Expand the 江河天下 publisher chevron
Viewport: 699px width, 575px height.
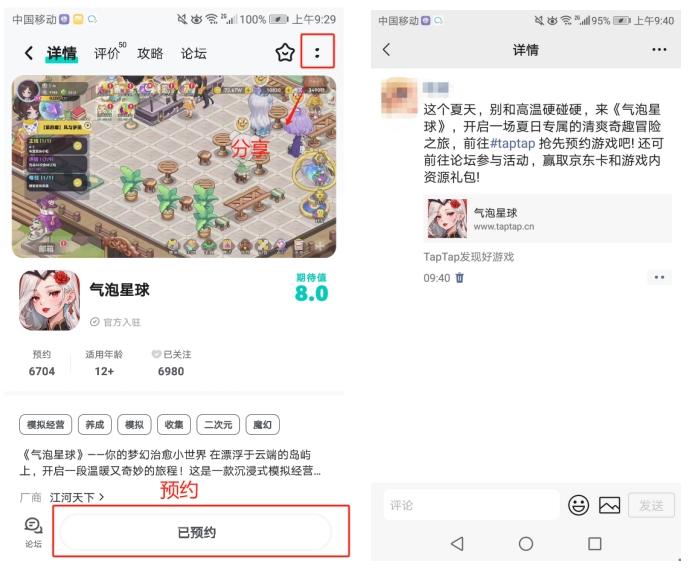102,497
